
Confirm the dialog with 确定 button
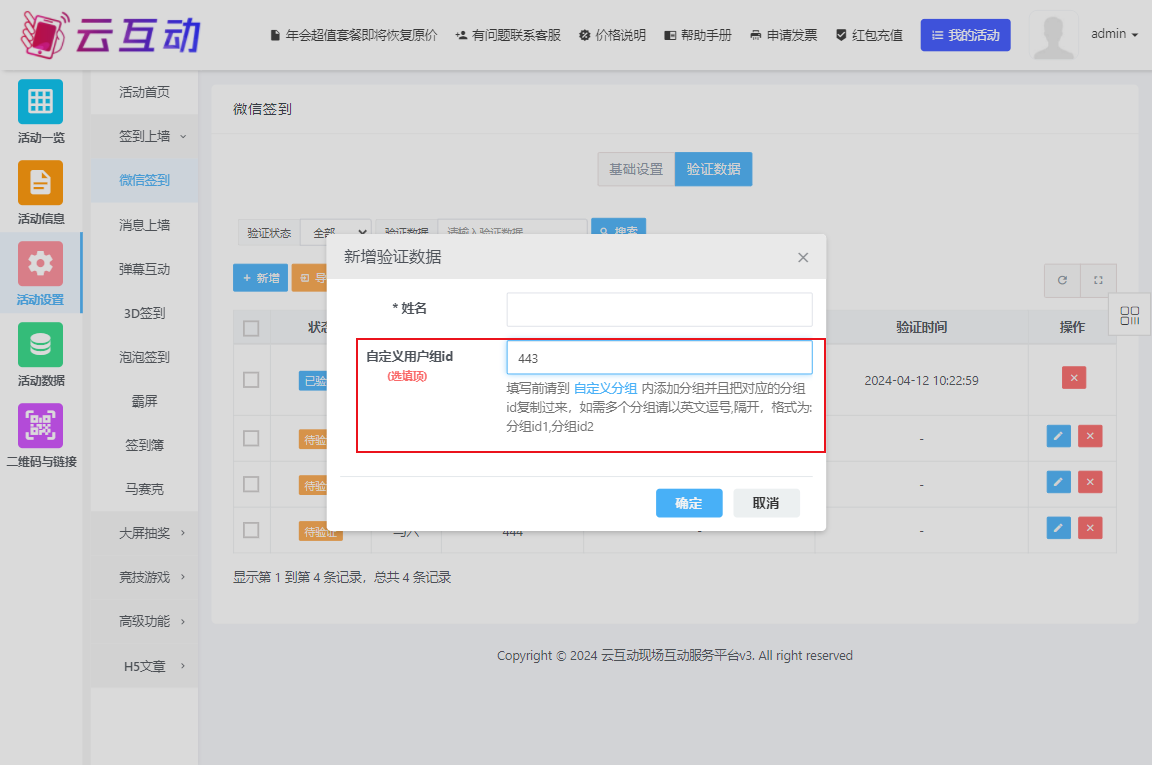click(x=688, y=503)
